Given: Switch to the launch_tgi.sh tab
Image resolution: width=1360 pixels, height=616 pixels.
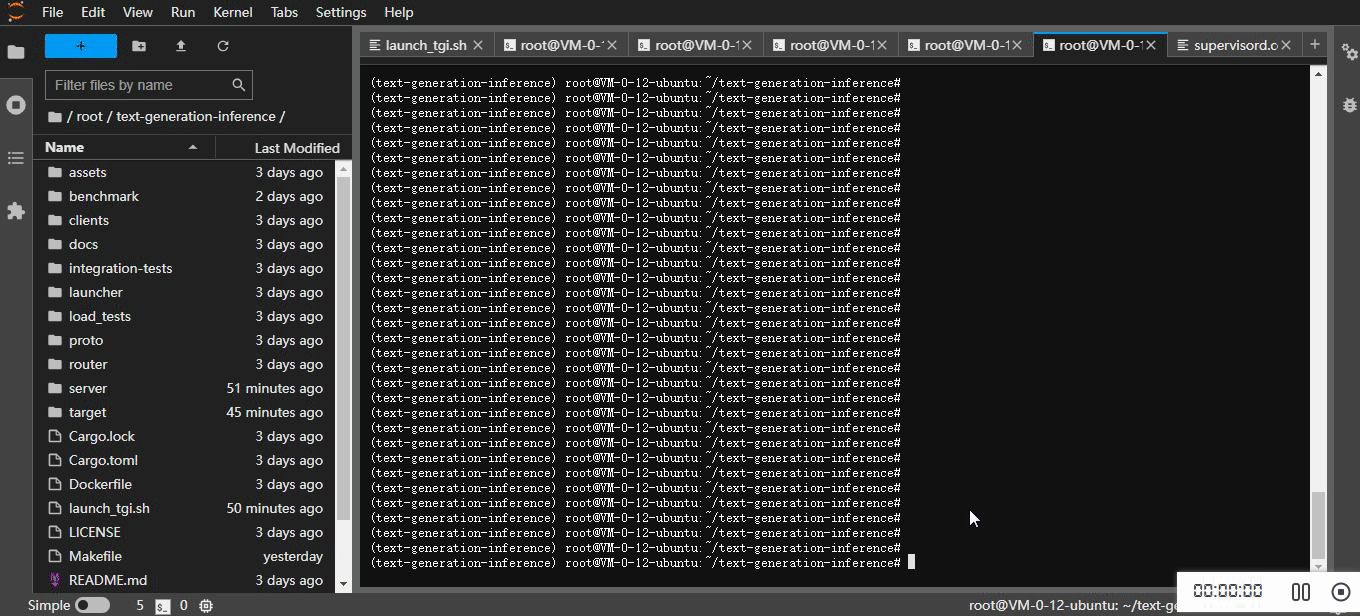Looking at the screenshot, I should point(426,45).
